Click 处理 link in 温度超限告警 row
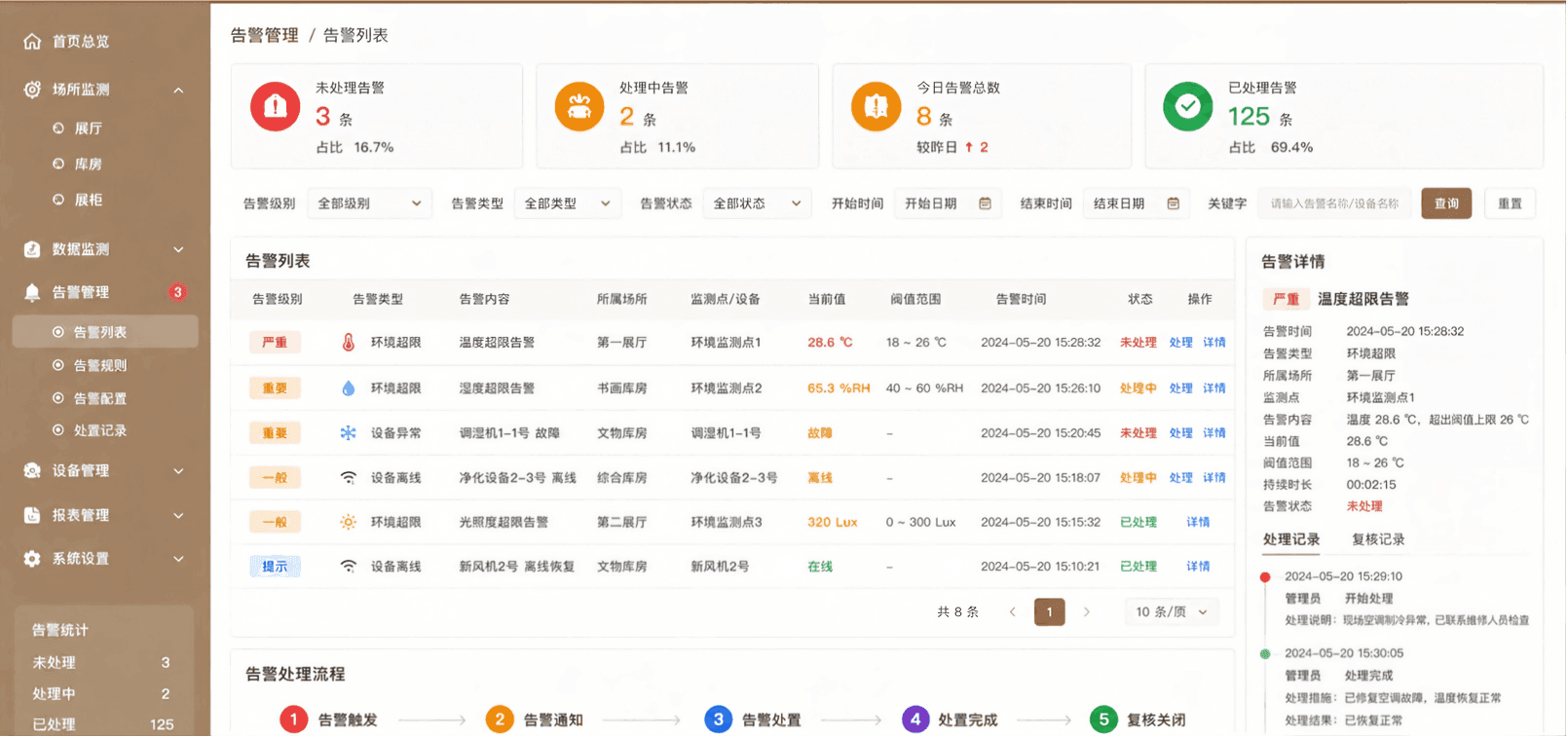 tap(1181, 343)
